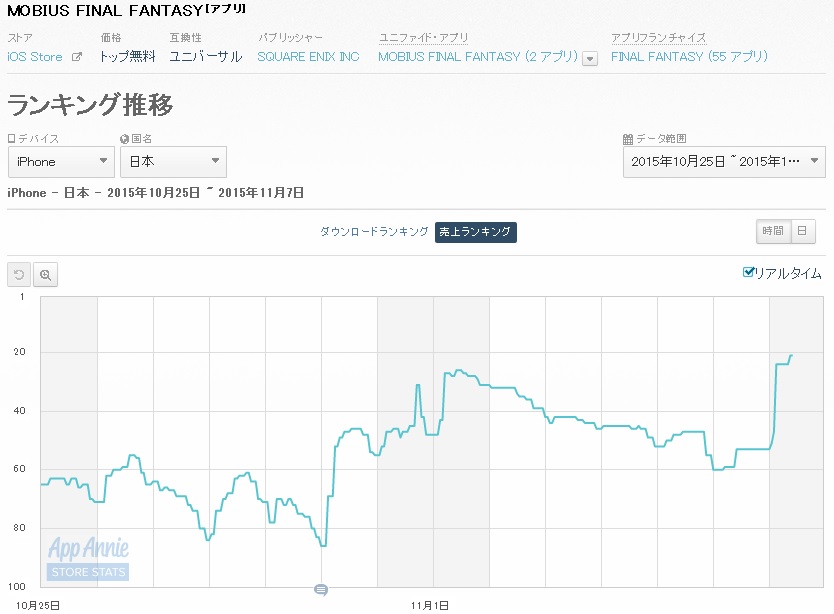This screenshot has height=614, width=834.
Task: Open FINAL FANTASY (55 アプリ) franchise link
Action: coord(689,56)
